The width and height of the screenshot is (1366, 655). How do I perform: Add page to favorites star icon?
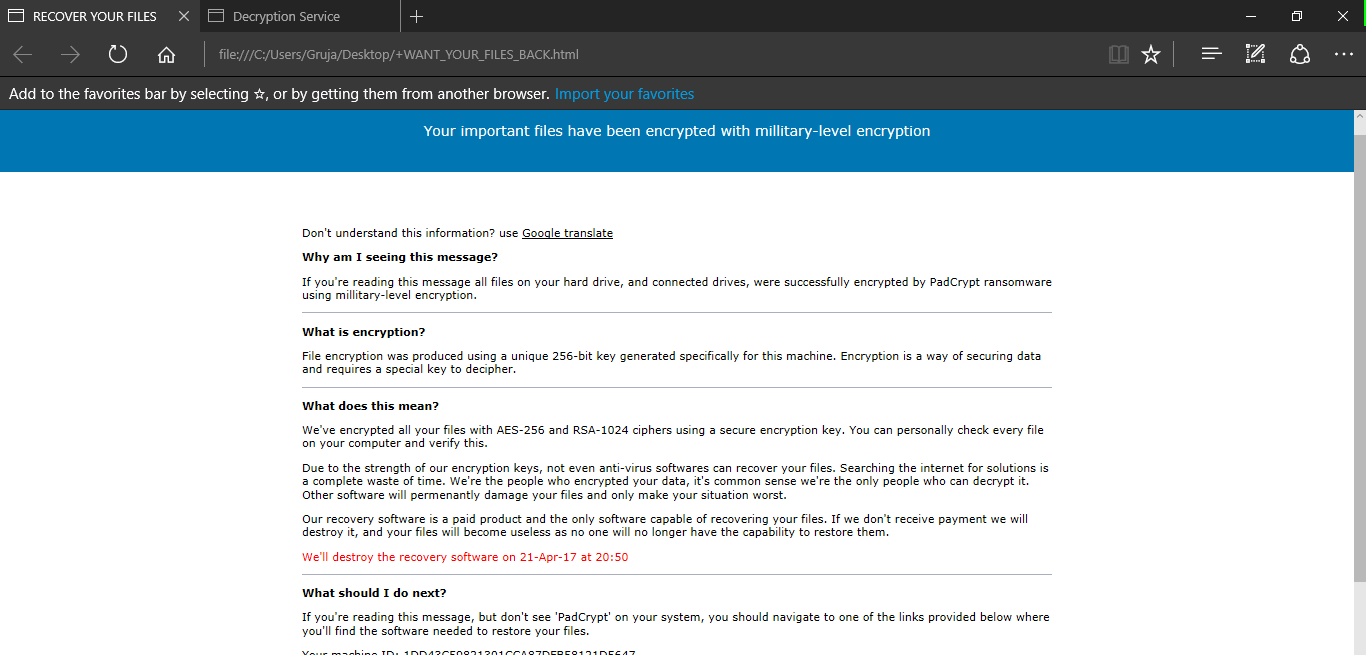click(x=1151, y=55)
